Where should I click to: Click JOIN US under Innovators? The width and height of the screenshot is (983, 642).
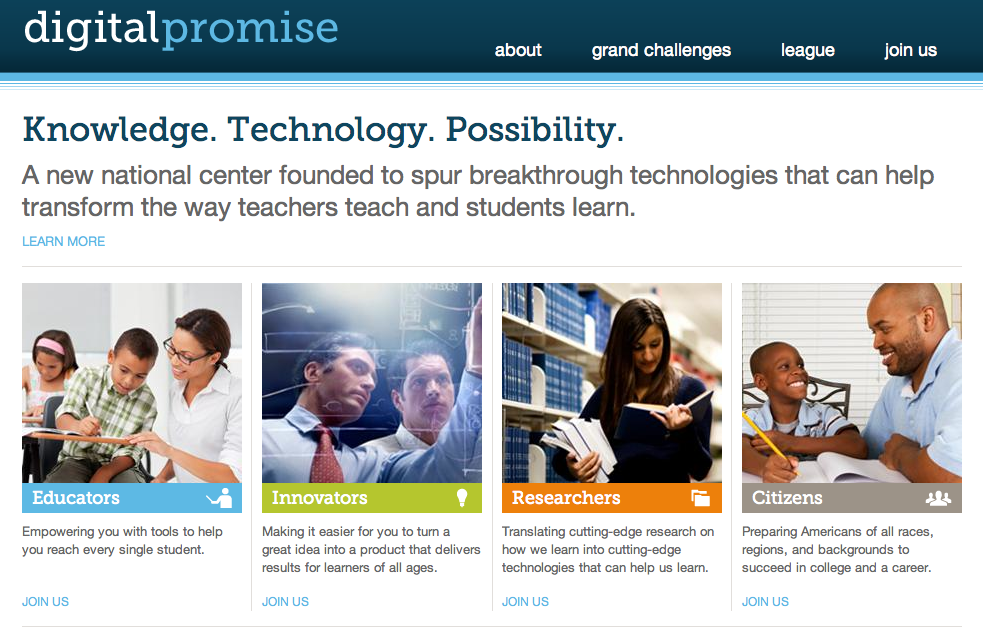[285, 601]
